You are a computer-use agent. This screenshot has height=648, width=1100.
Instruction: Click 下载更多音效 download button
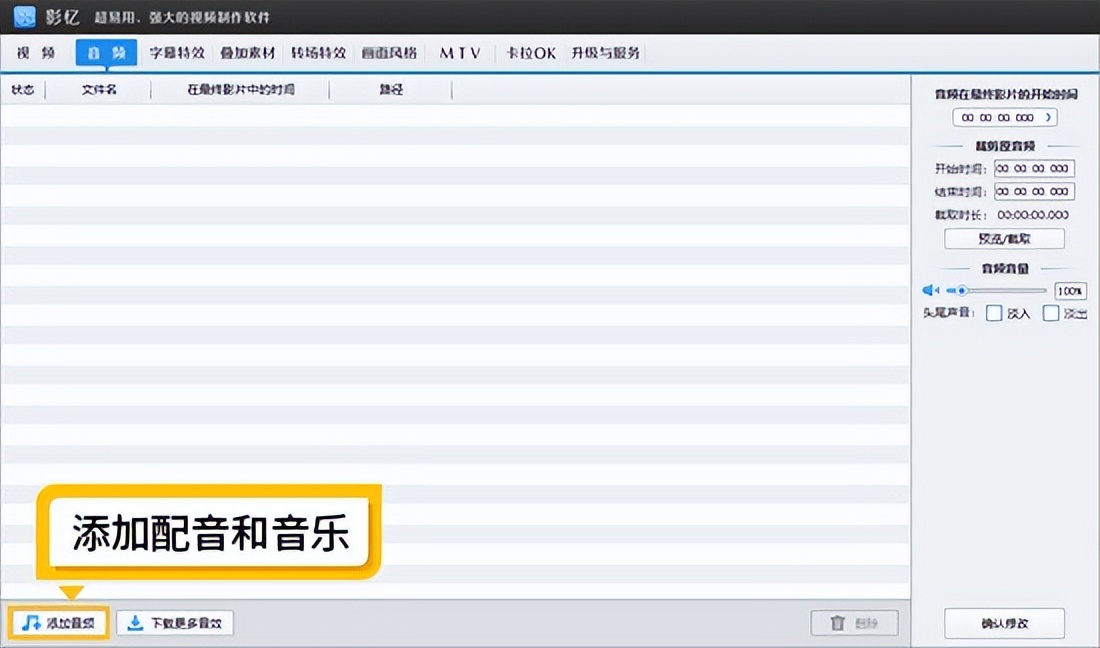(175, 623)
